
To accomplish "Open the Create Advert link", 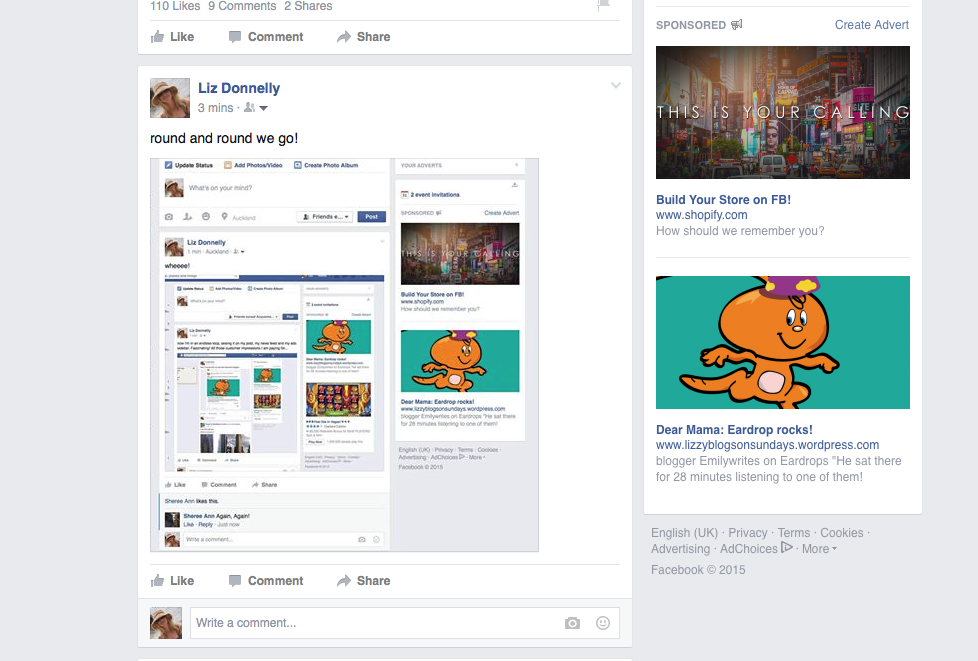I will pyautogui.click(x=871, y=25).
